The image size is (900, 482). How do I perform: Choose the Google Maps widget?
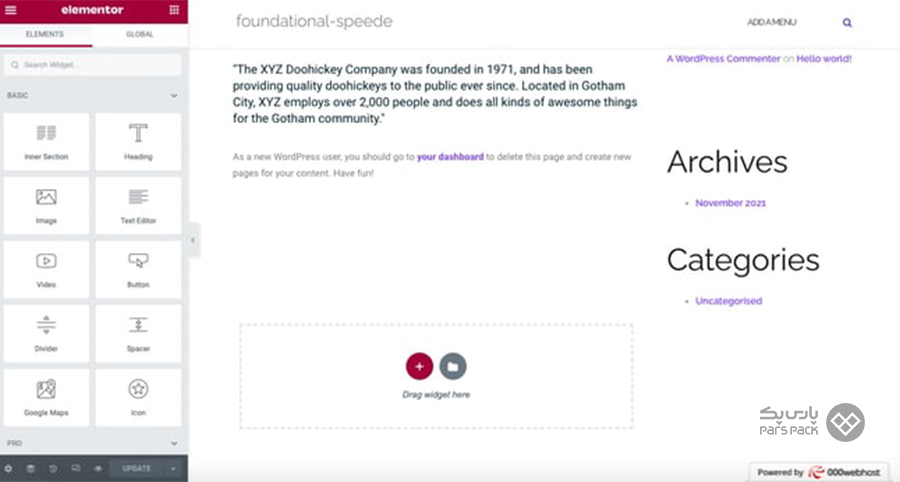(46, 398)
